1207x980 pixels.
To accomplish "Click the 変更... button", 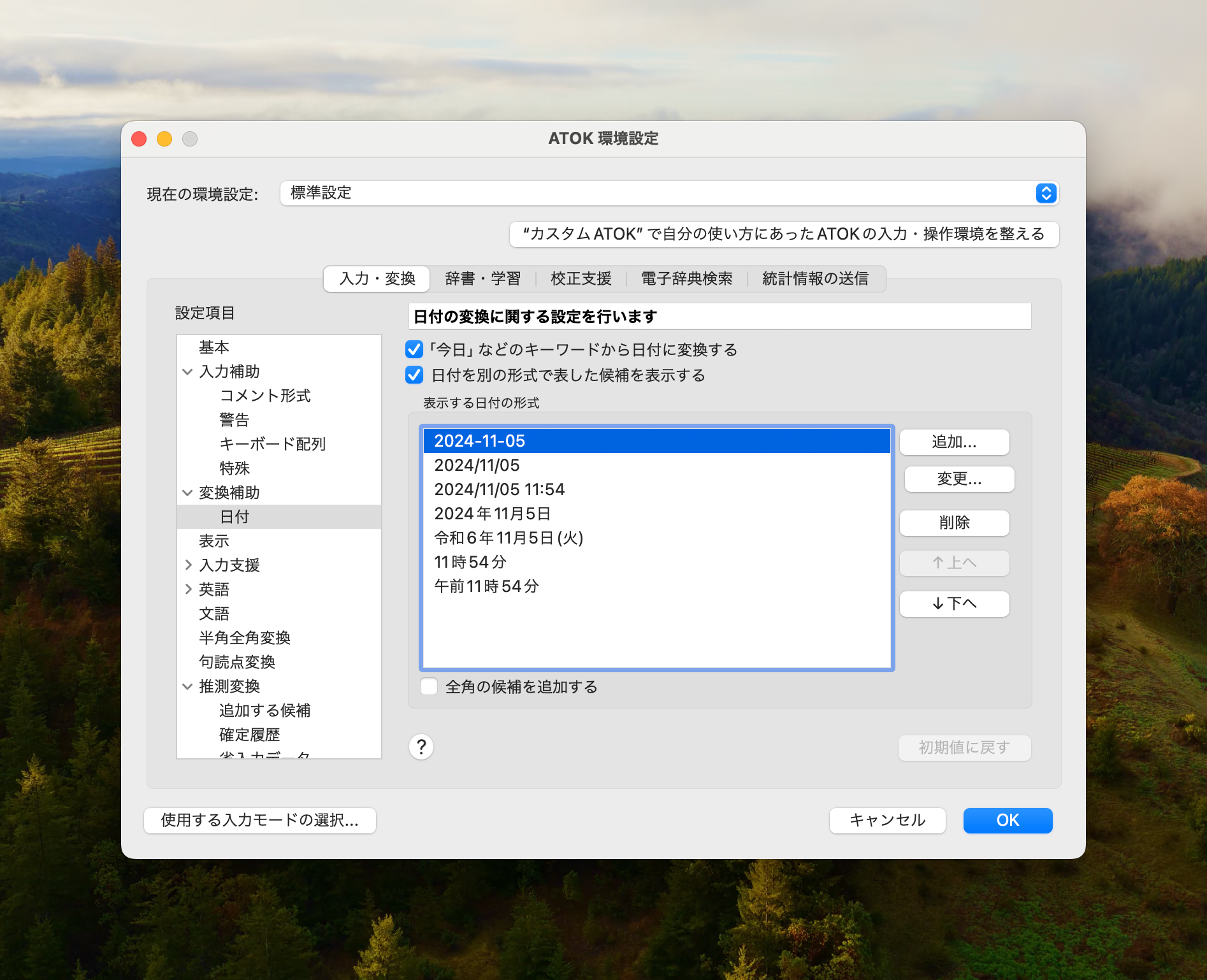I will 959,479.
